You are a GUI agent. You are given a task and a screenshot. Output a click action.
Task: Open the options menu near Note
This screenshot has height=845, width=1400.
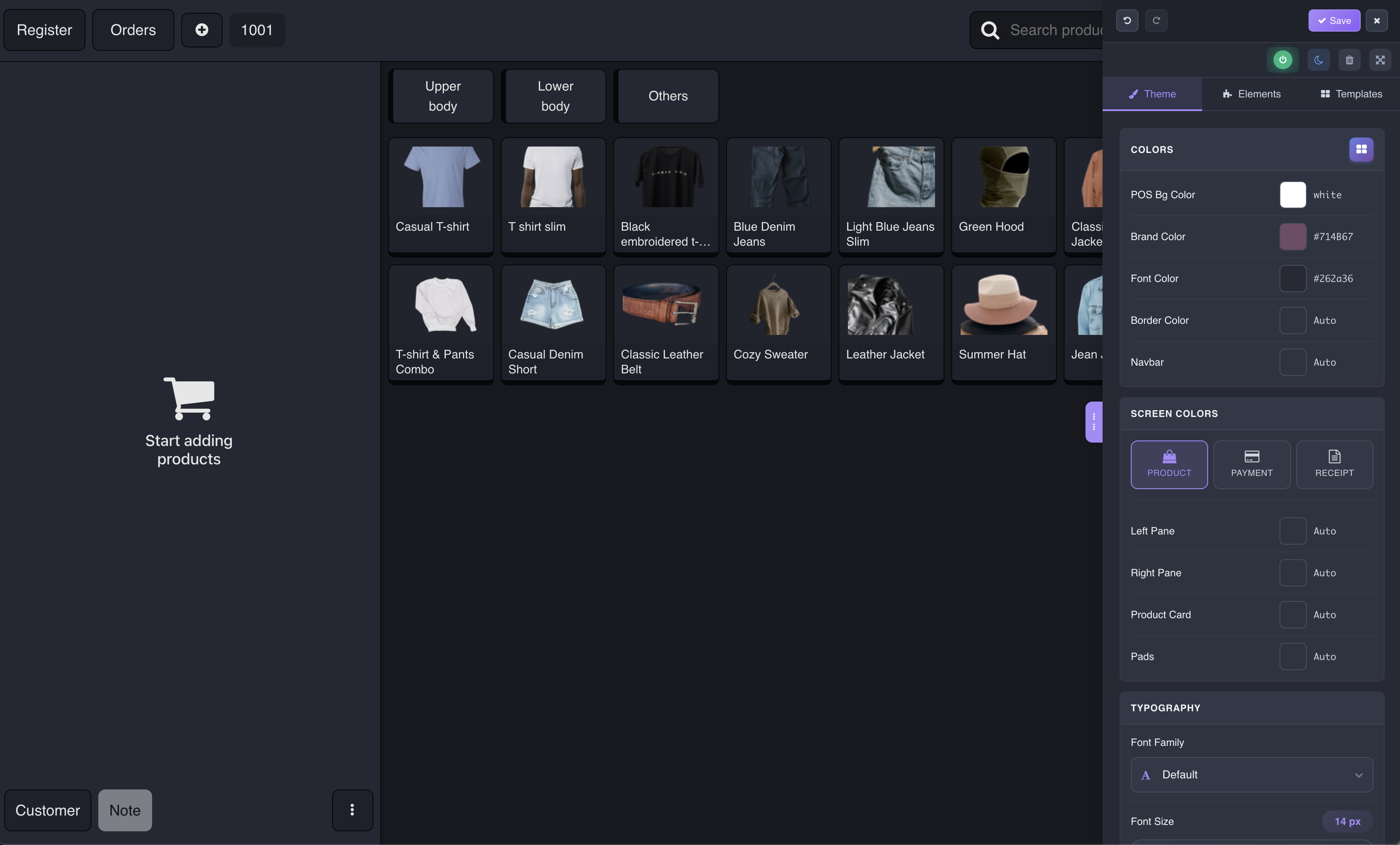click(352, 810)
